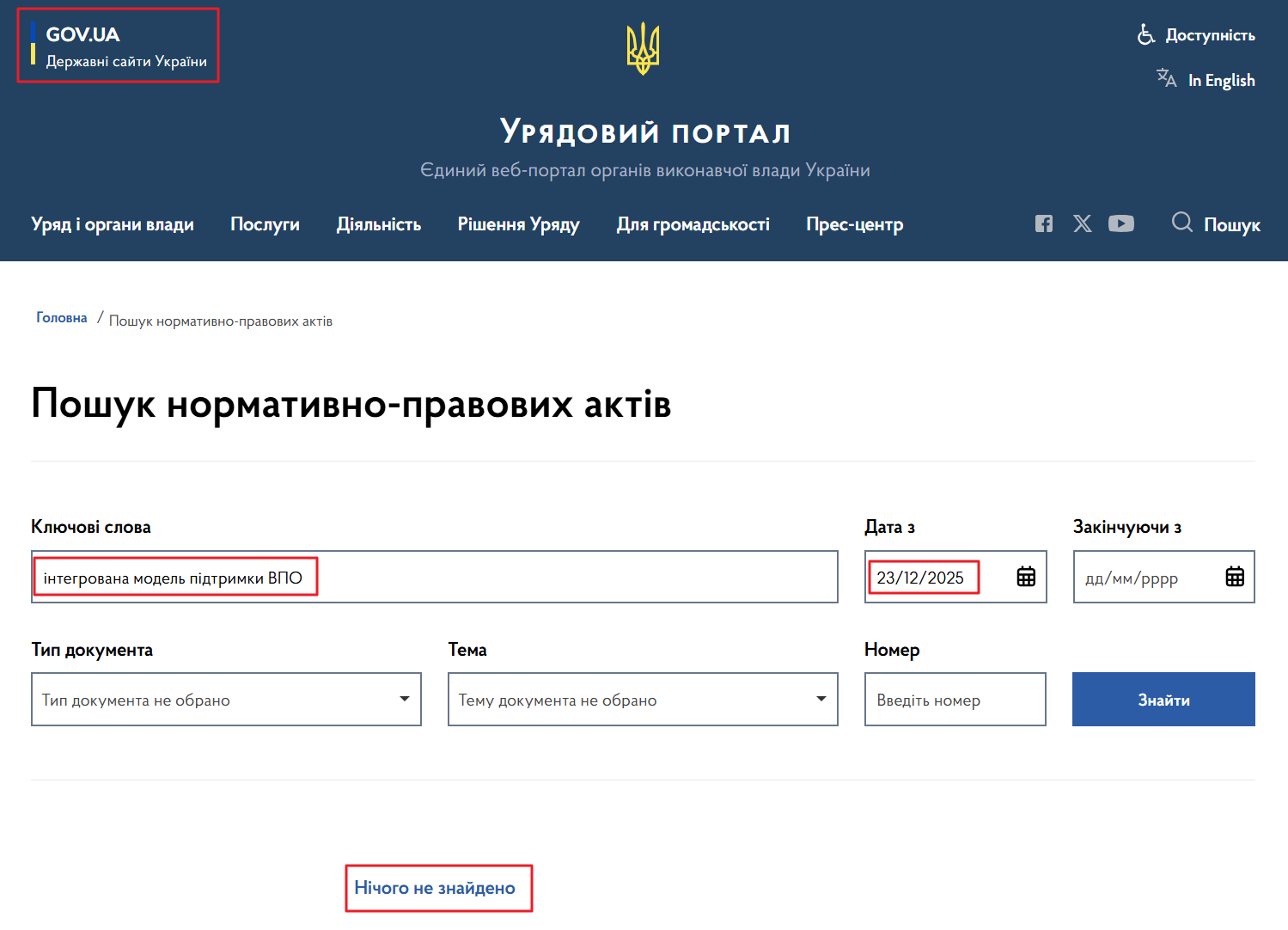Switch language via 'In English' link
Screen dimensions: 1288x930
pos(1221,80)
